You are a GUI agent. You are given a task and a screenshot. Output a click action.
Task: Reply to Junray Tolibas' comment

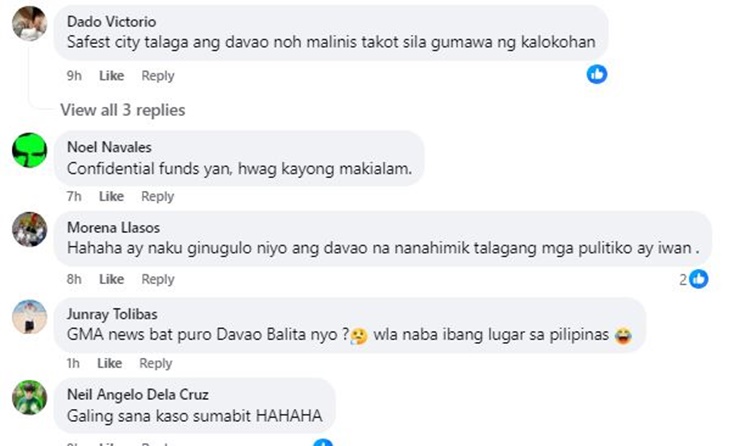point(156,363)
